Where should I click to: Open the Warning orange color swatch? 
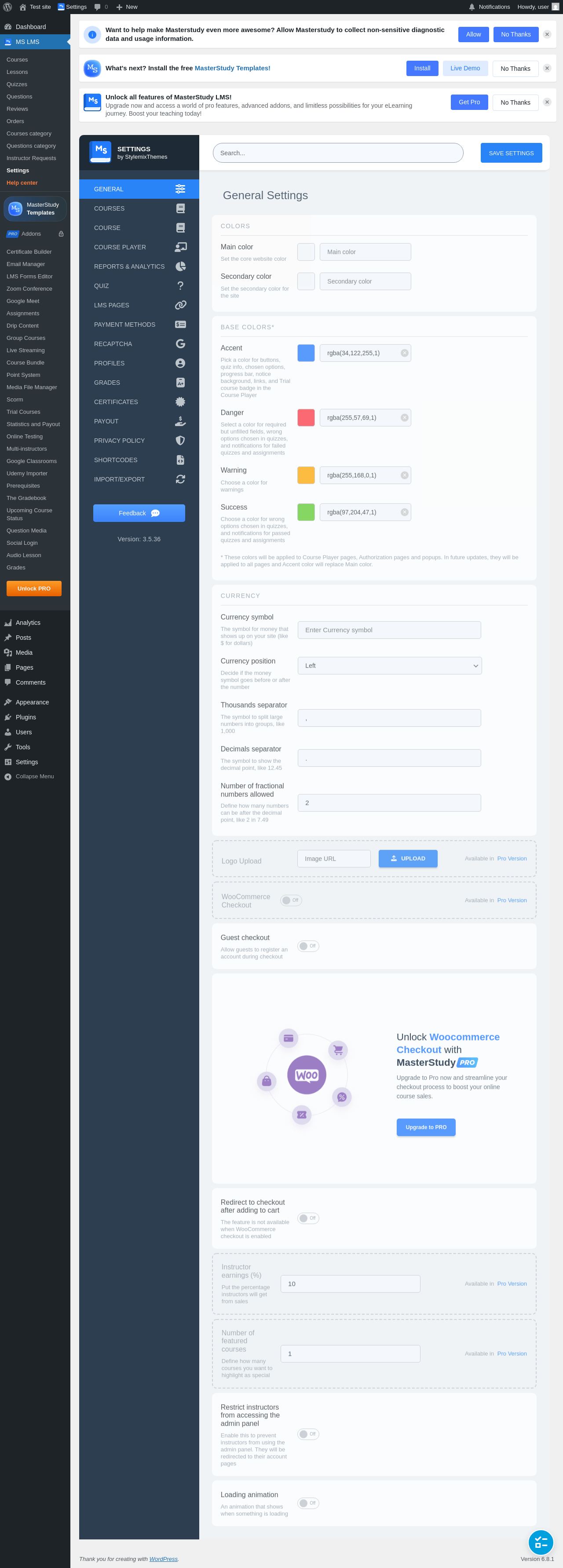coord(306,475)
